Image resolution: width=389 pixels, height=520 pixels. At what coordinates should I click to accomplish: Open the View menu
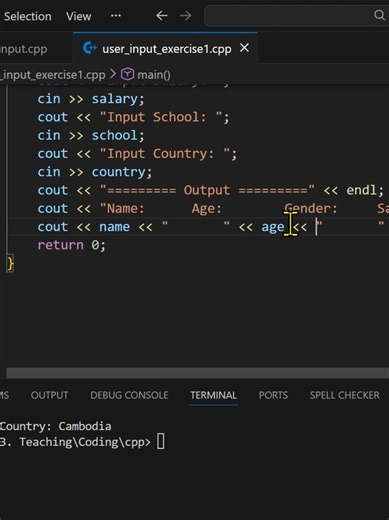[x=78, y=16]
